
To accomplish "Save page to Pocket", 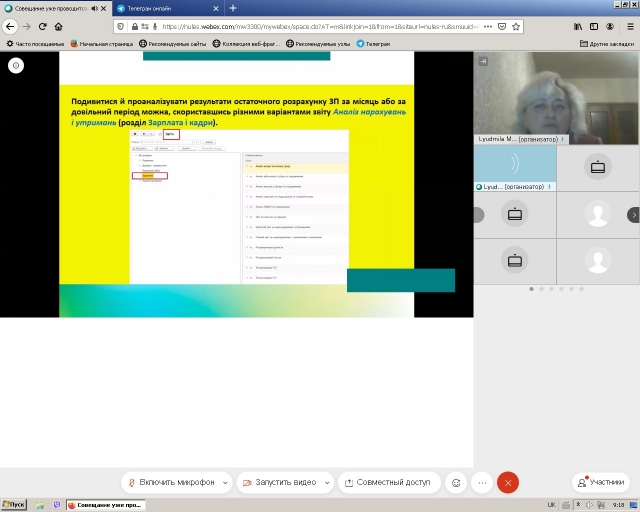I will coord(502,27).
